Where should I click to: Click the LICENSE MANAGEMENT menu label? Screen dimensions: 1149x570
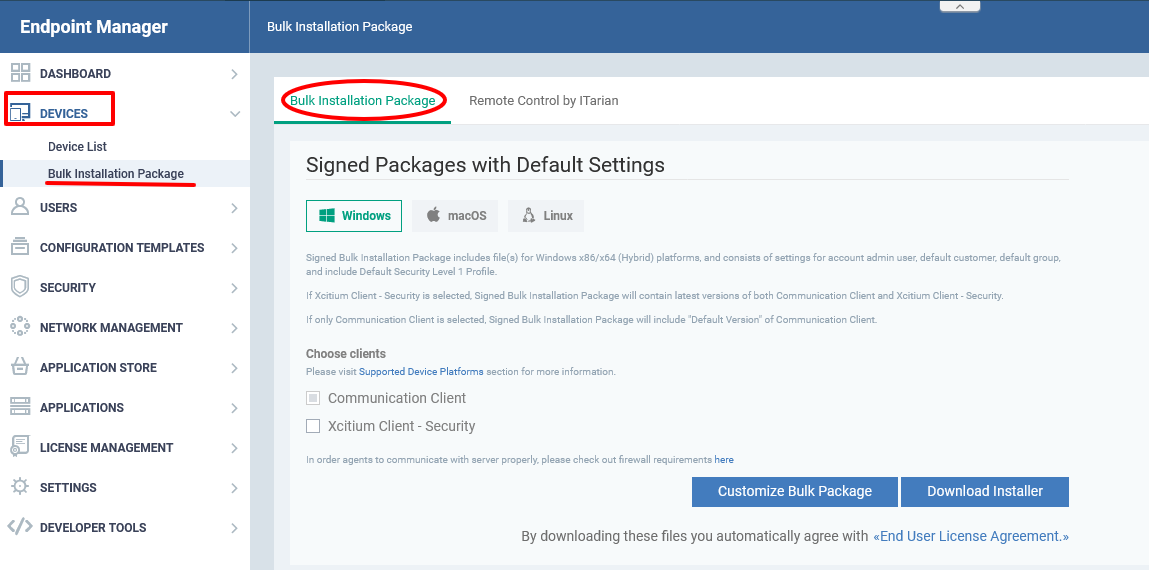[x=106, y=448]
